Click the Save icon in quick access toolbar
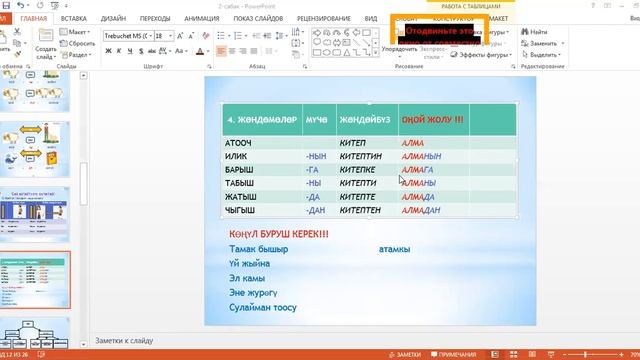Screen dimensions: 640x360 6,6
